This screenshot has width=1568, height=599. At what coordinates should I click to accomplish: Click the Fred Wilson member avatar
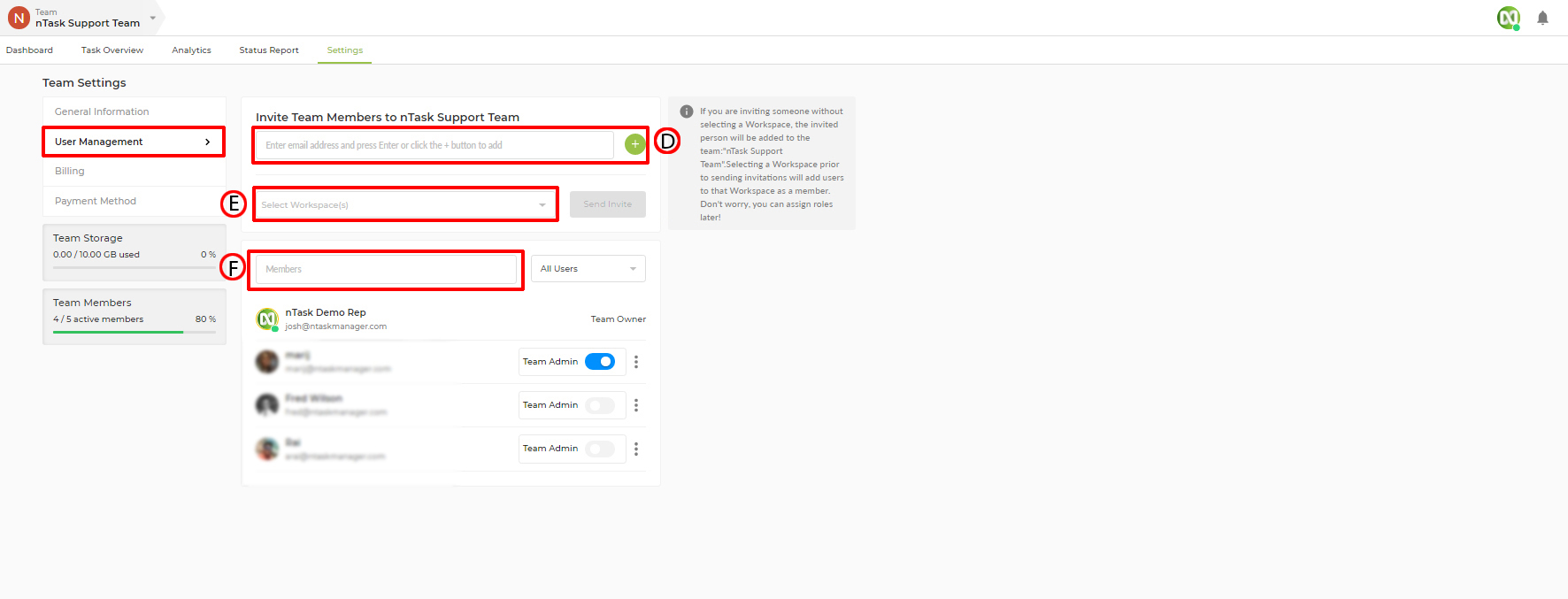coord(267,405)
